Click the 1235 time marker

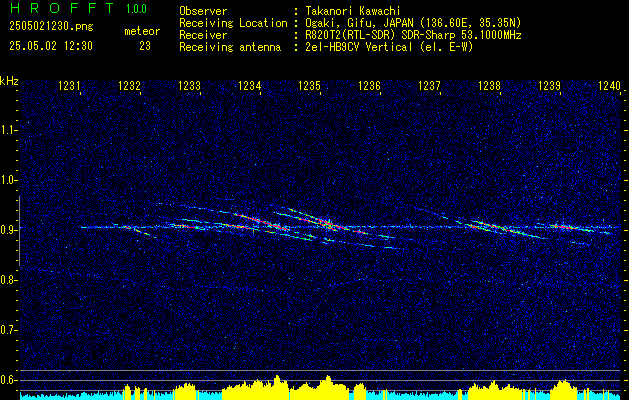pos(309,86)
